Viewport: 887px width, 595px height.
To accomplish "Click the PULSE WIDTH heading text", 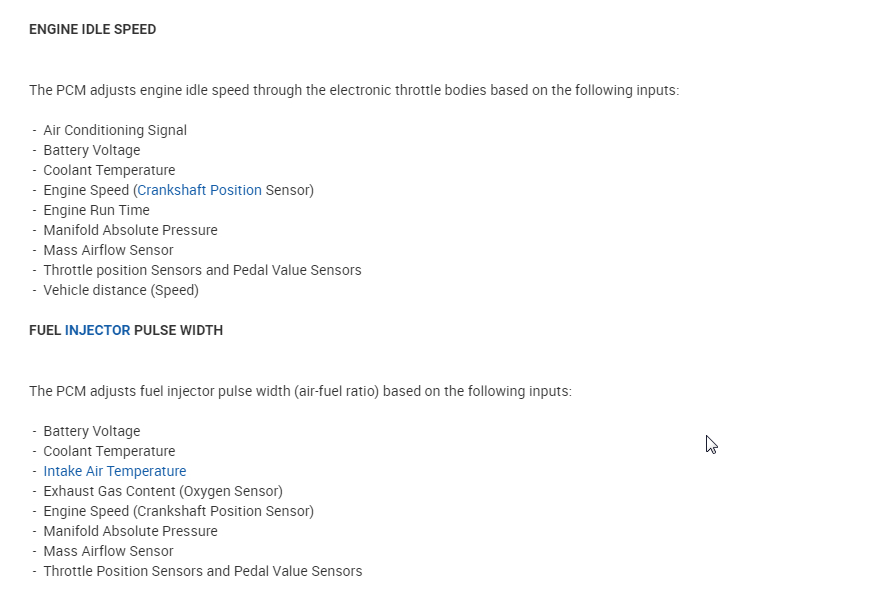I will (178, 330).
